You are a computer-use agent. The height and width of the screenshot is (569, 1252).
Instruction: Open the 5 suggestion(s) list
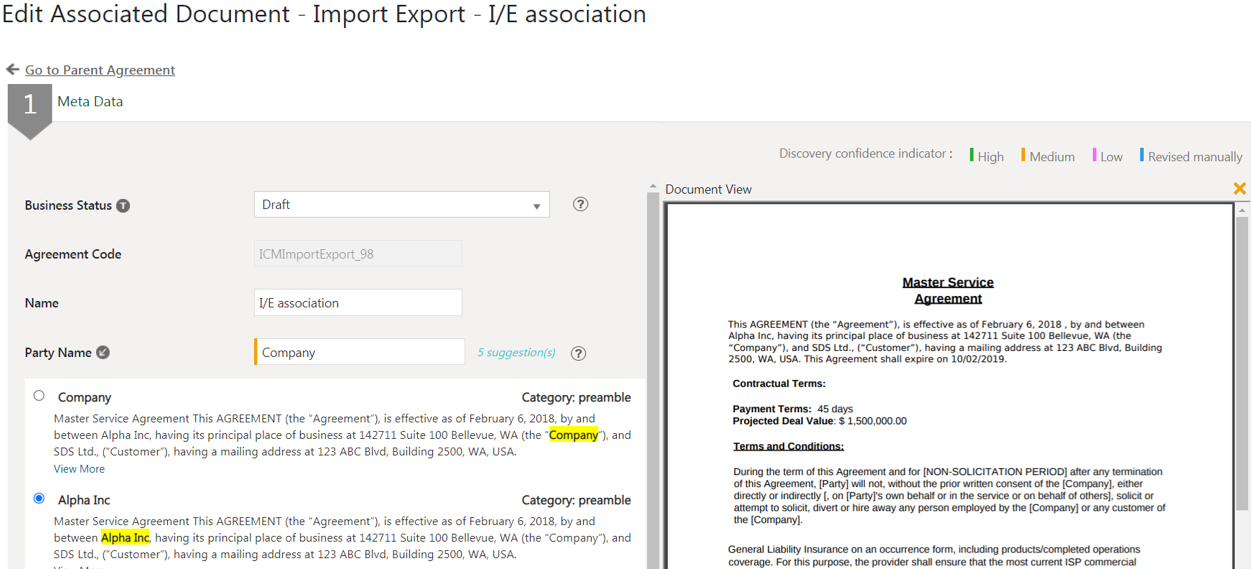(x=516, y=353)
